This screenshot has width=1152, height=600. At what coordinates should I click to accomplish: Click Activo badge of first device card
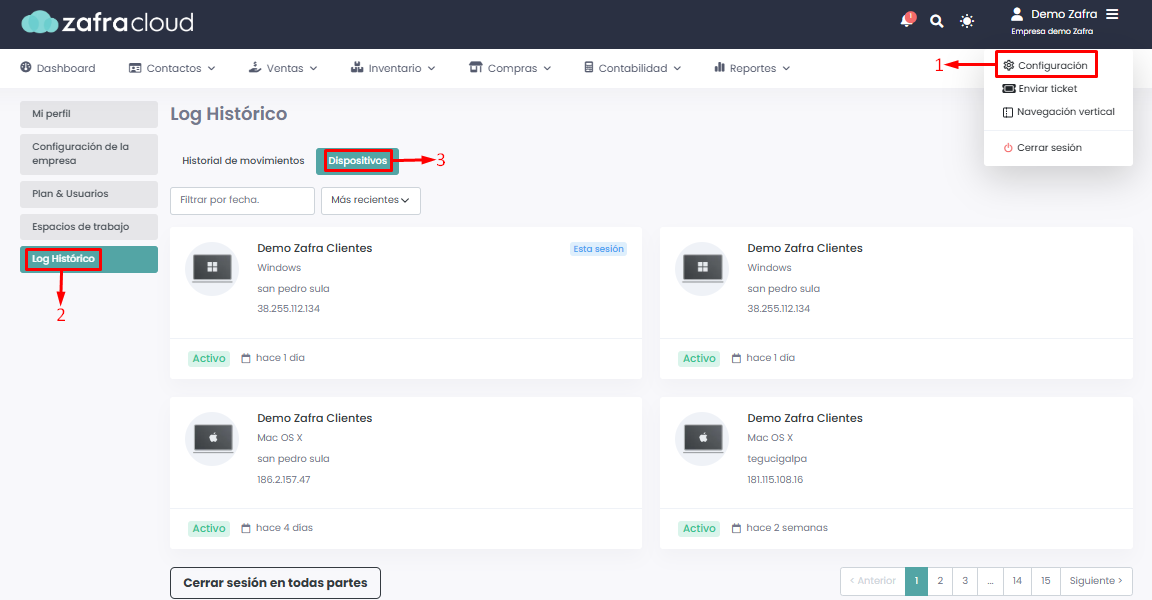coord(209,358)
